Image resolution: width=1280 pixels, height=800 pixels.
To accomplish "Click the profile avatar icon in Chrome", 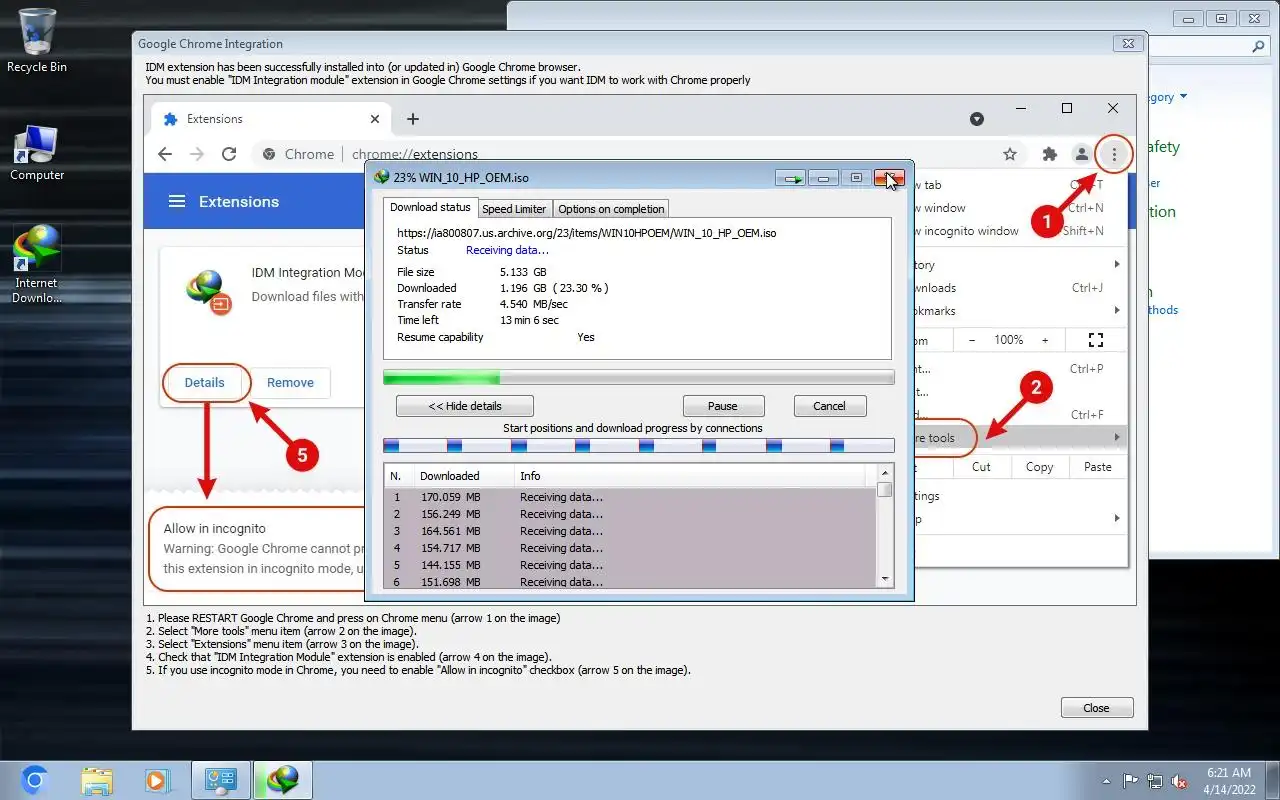I will [1081, 154].
